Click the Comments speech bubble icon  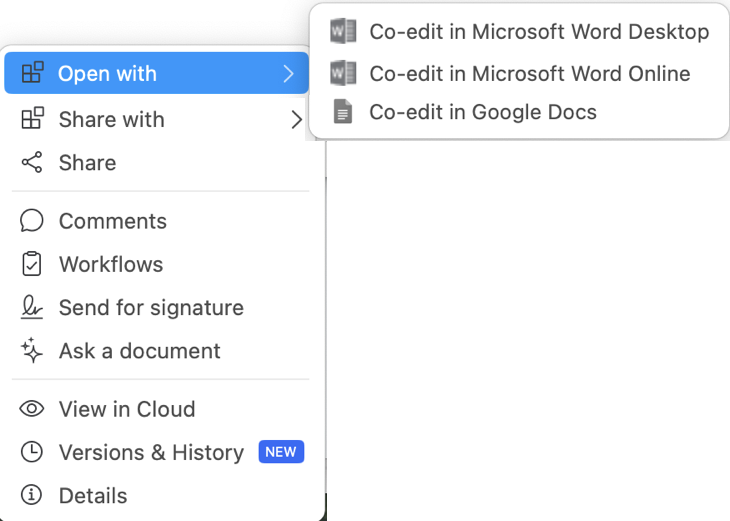point(32,220)
